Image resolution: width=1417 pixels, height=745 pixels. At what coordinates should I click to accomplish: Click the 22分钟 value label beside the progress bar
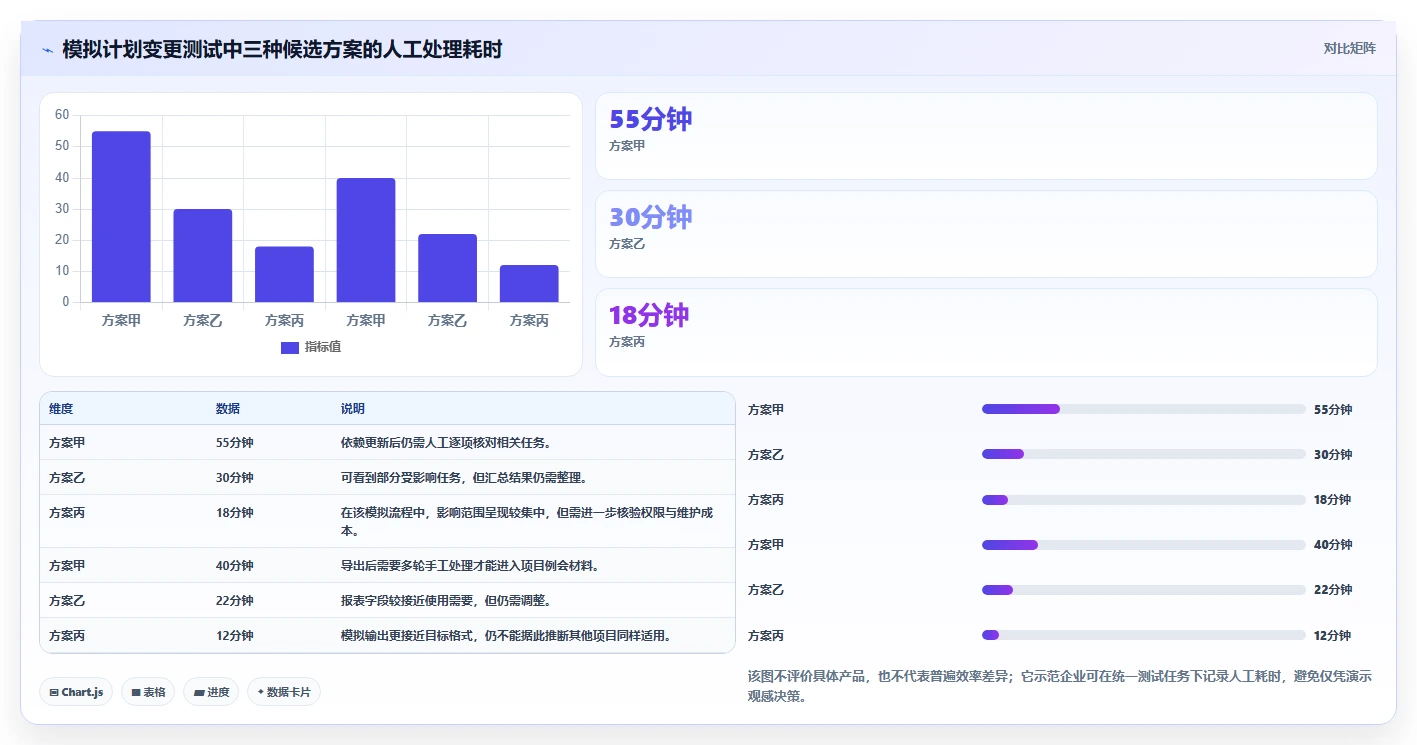click(x=1333, y=590)
